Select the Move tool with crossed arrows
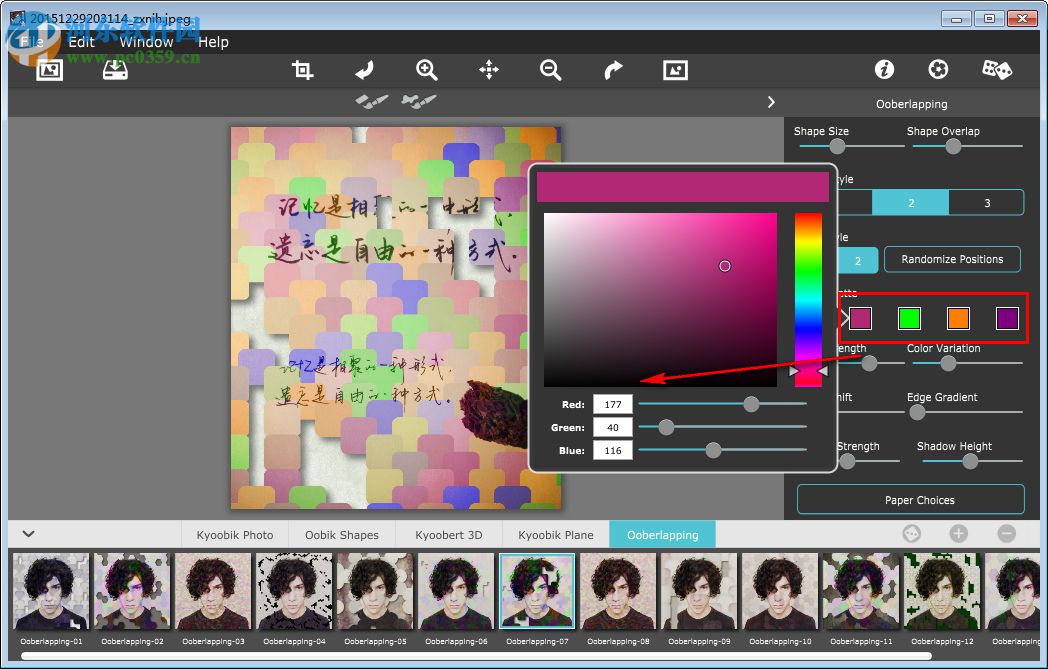Screen dimensions: 1048x669 point(488,70)
